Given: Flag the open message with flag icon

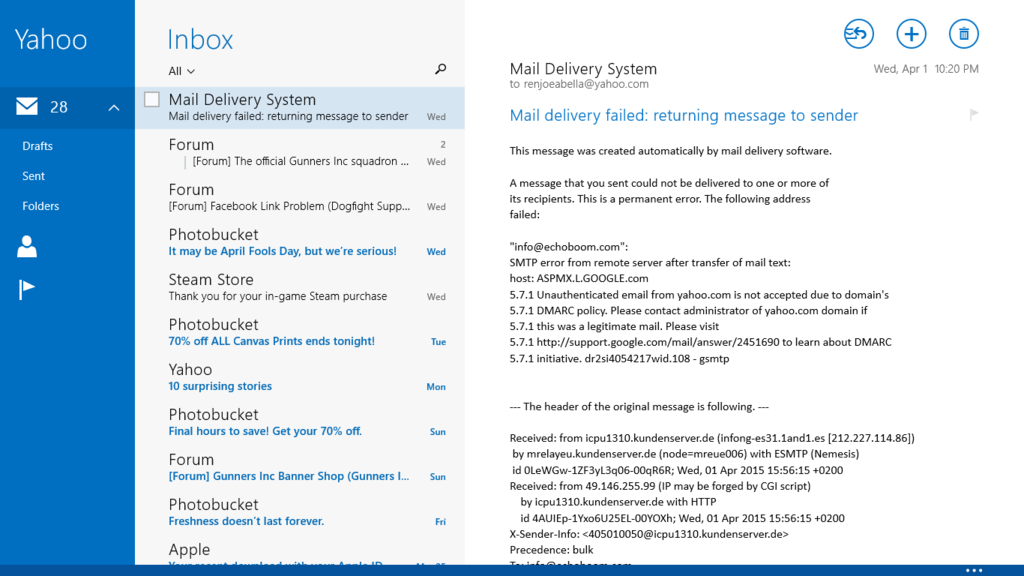Looking at the screenshot, I should pos(974,115).
